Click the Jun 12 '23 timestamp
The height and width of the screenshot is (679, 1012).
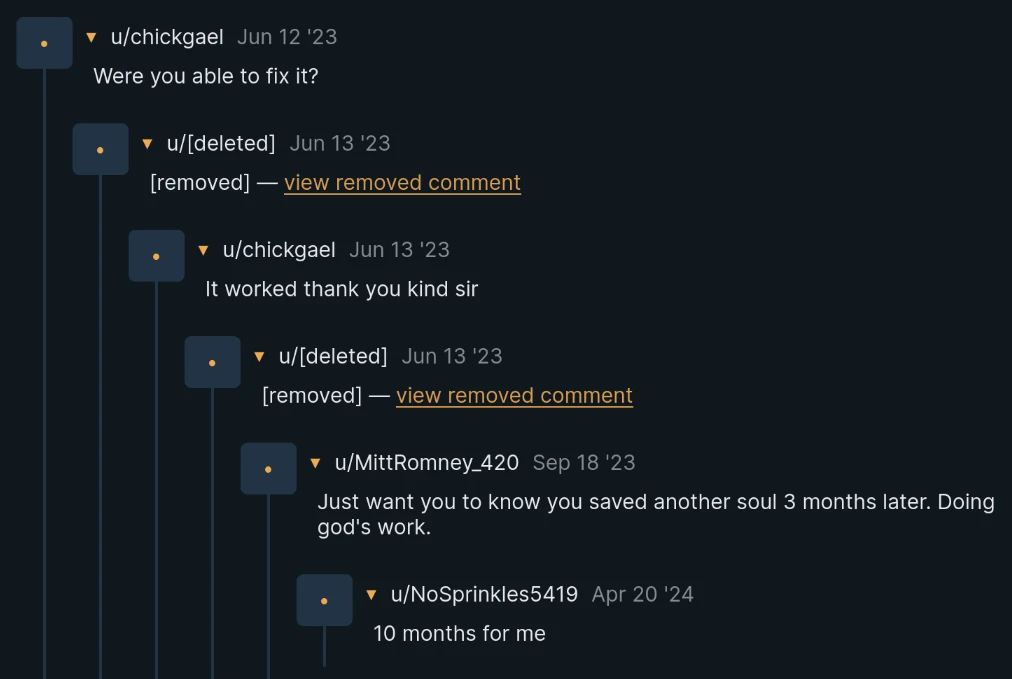(x=287, y=37)
